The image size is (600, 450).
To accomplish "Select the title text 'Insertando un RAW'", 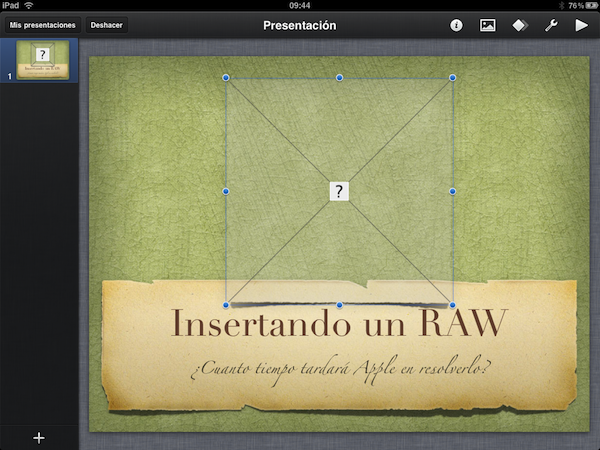I will [339, 323].
